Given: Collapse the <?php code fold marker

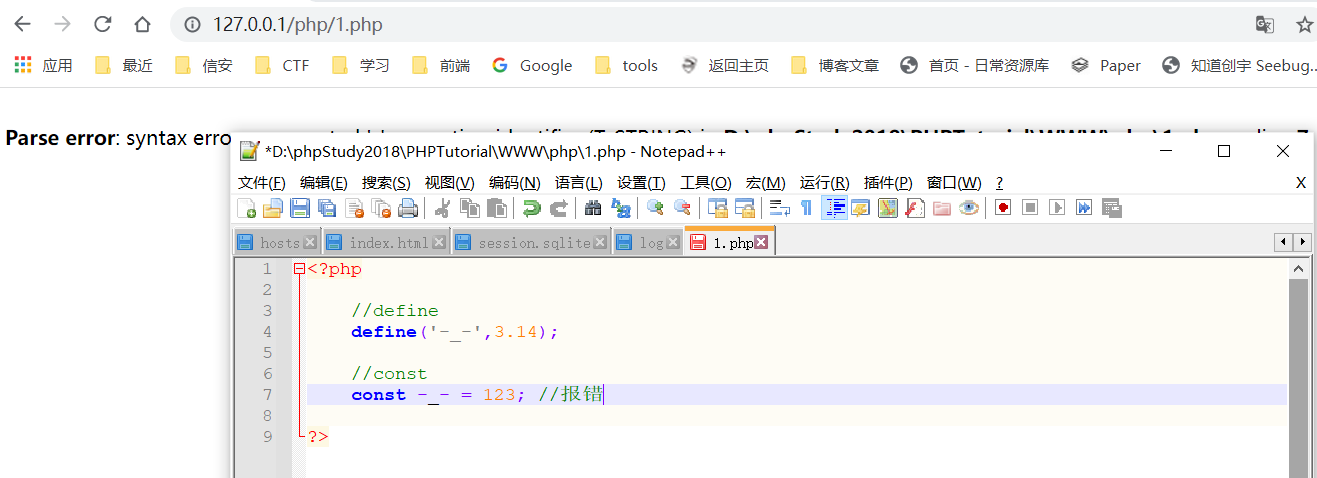Looking at the screenshot, I should click(299, 269).
